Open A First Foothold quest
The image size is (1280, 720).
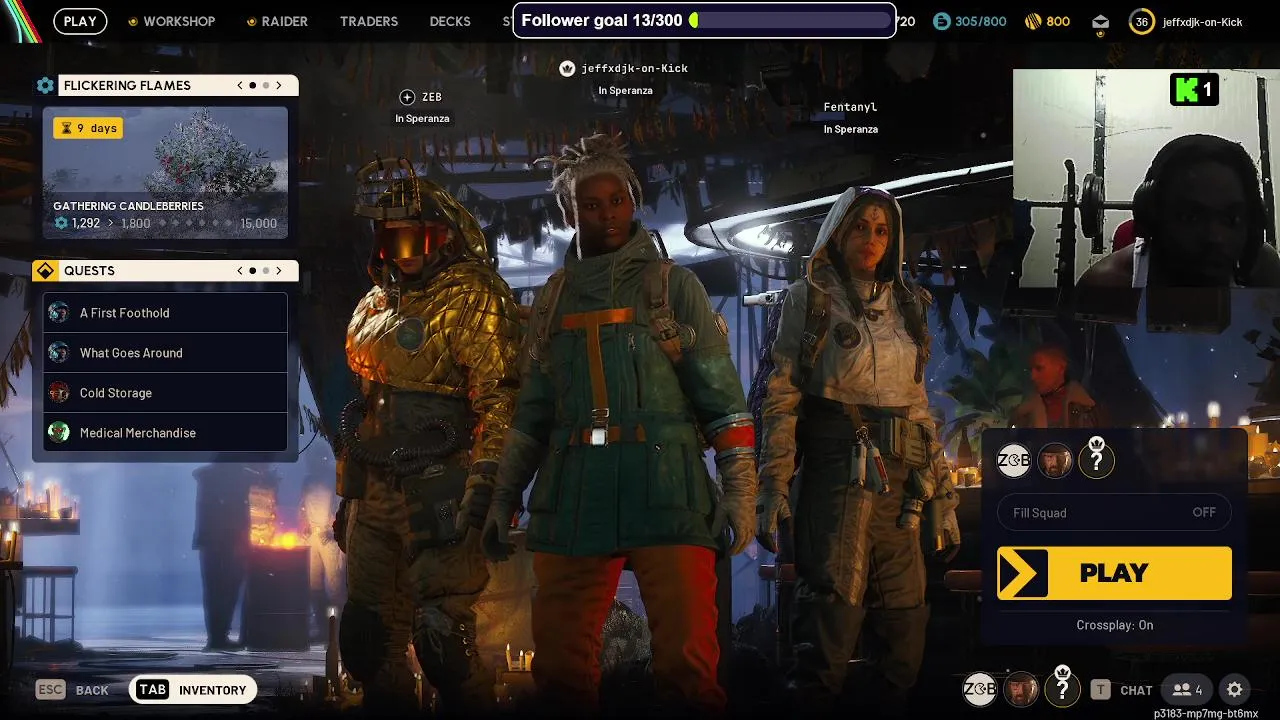pyautogui.click(x=166, y=313)
